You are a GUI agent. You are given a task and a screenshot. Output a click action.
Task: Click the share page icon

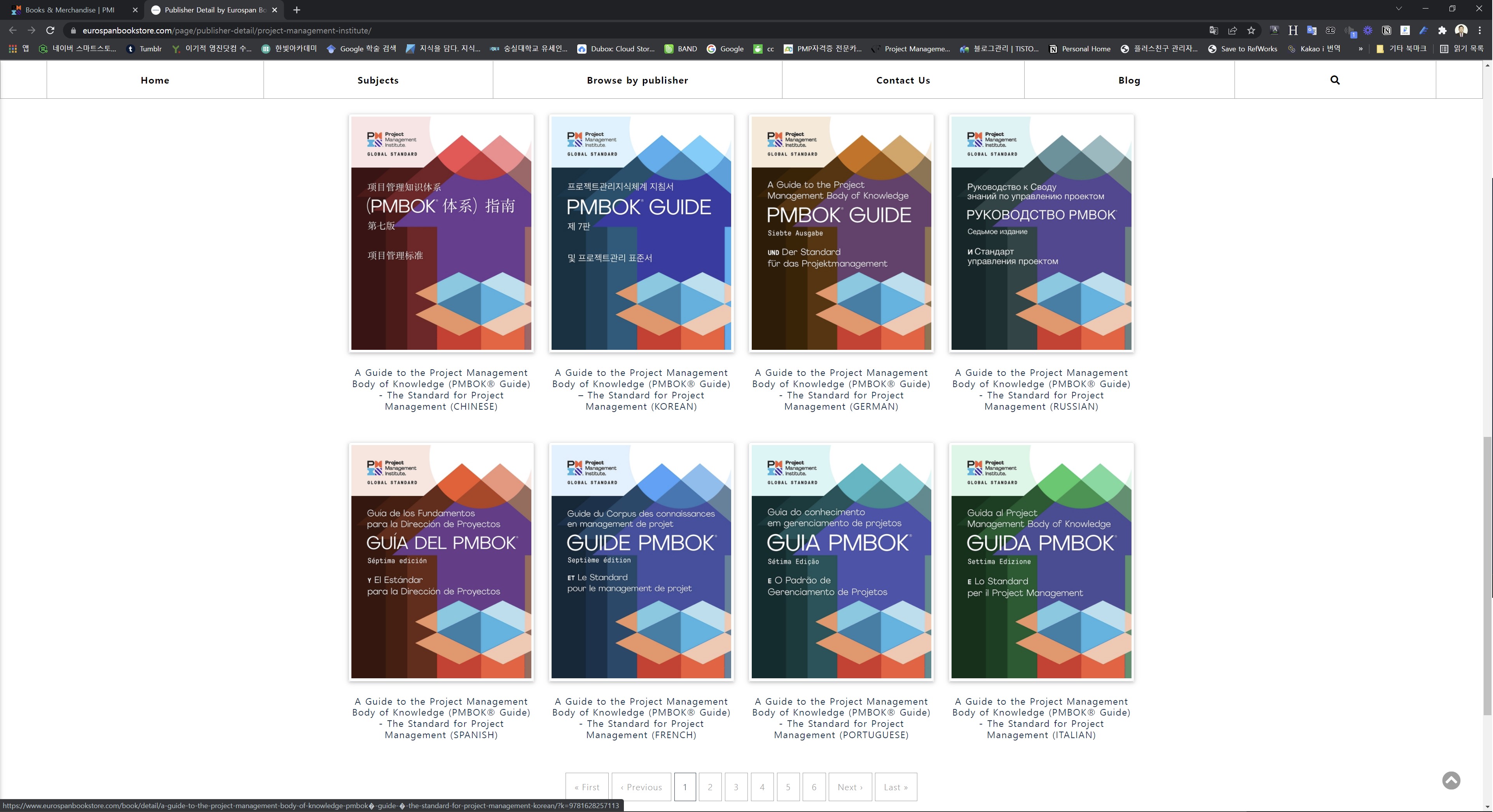pyautogui.click(x=1232, y=31)
